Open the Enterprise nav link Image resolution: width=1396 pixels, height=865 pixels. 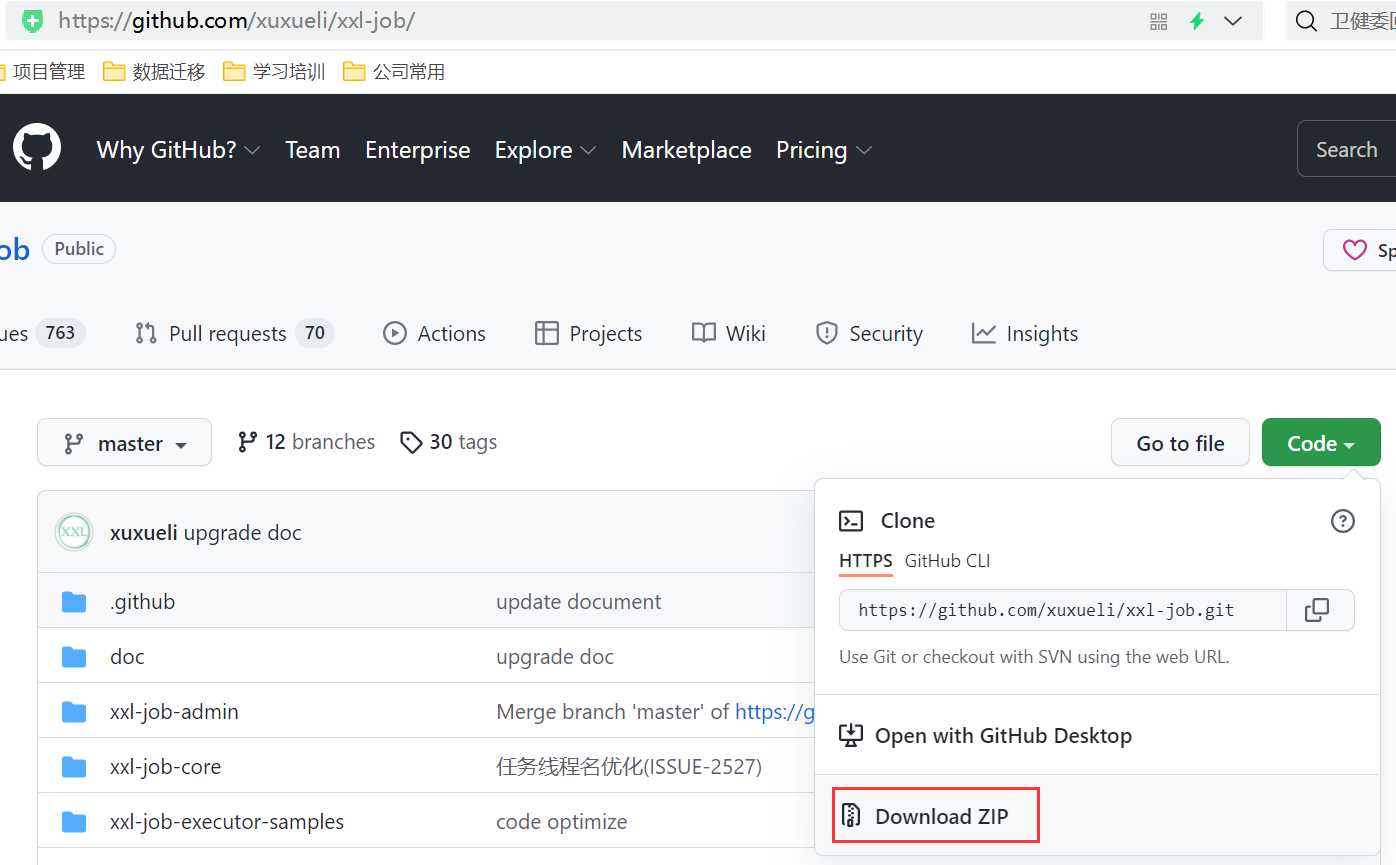[x=418, y=150]
